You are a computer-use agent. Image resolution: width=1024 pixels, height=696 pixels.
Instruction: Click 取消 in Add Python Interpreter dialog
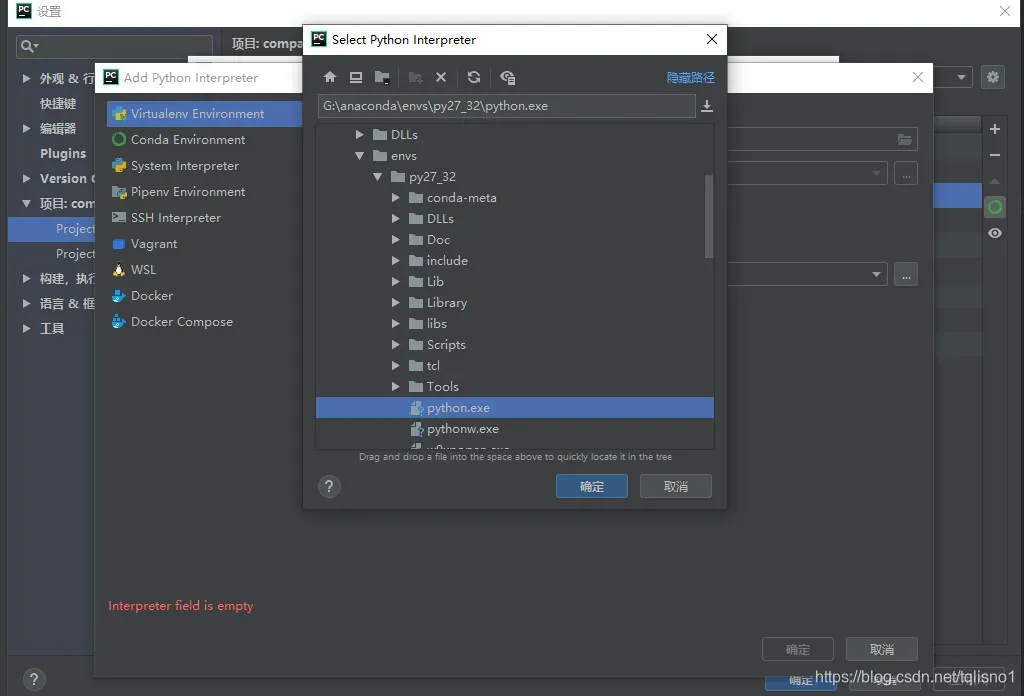coord(882,650)
